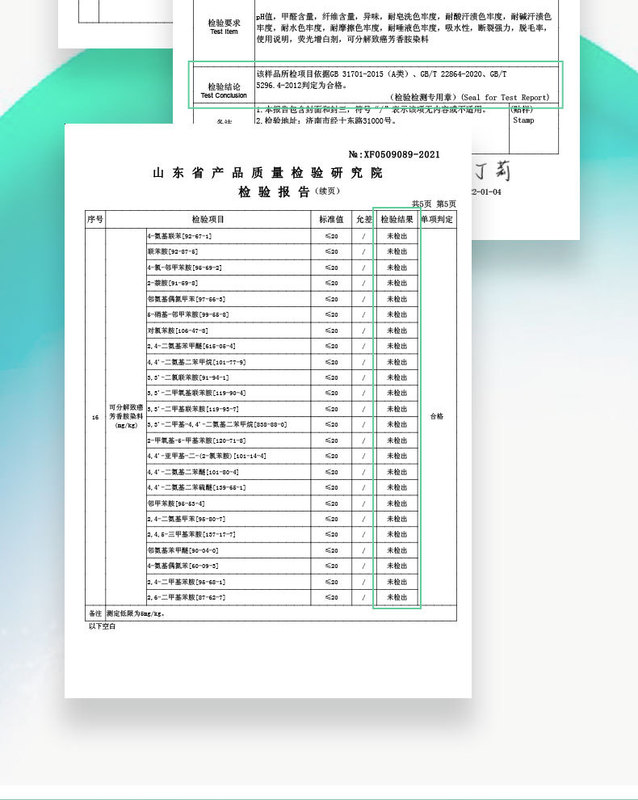The width and height of the screenshot is (638, 800).
Task: Click conclusion text citing GB 31701-2015
Action: pos(381,80)
